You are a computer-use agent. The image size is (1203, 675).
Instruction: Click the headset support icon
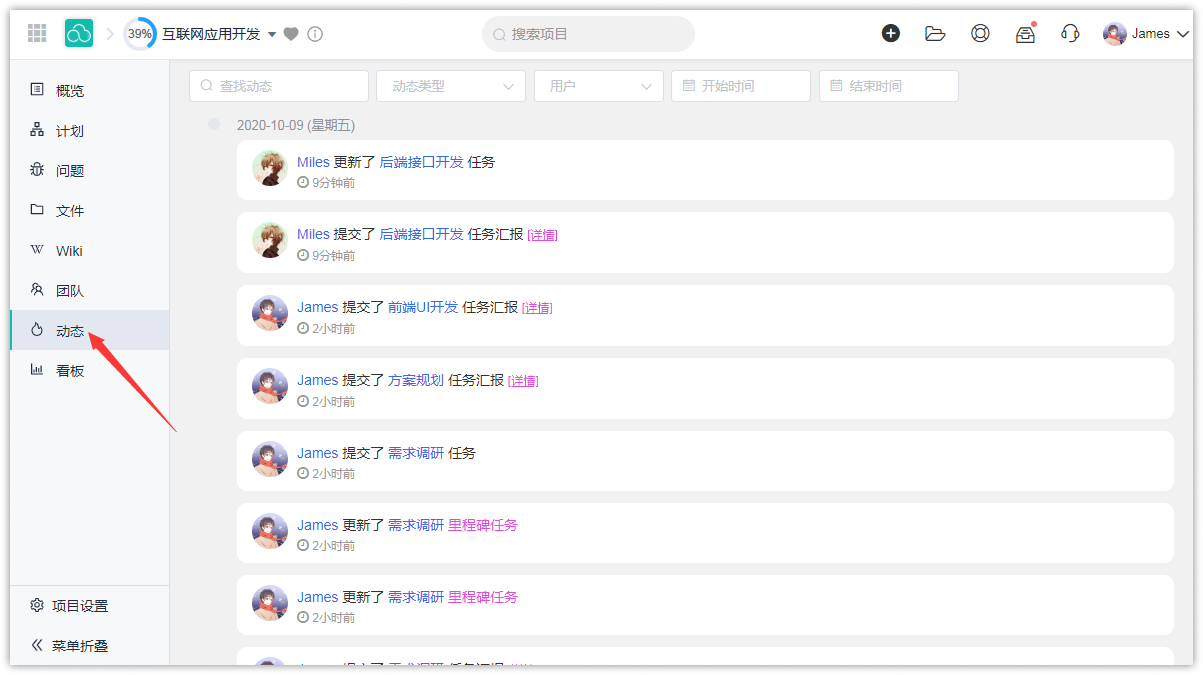click(1070, 33)
